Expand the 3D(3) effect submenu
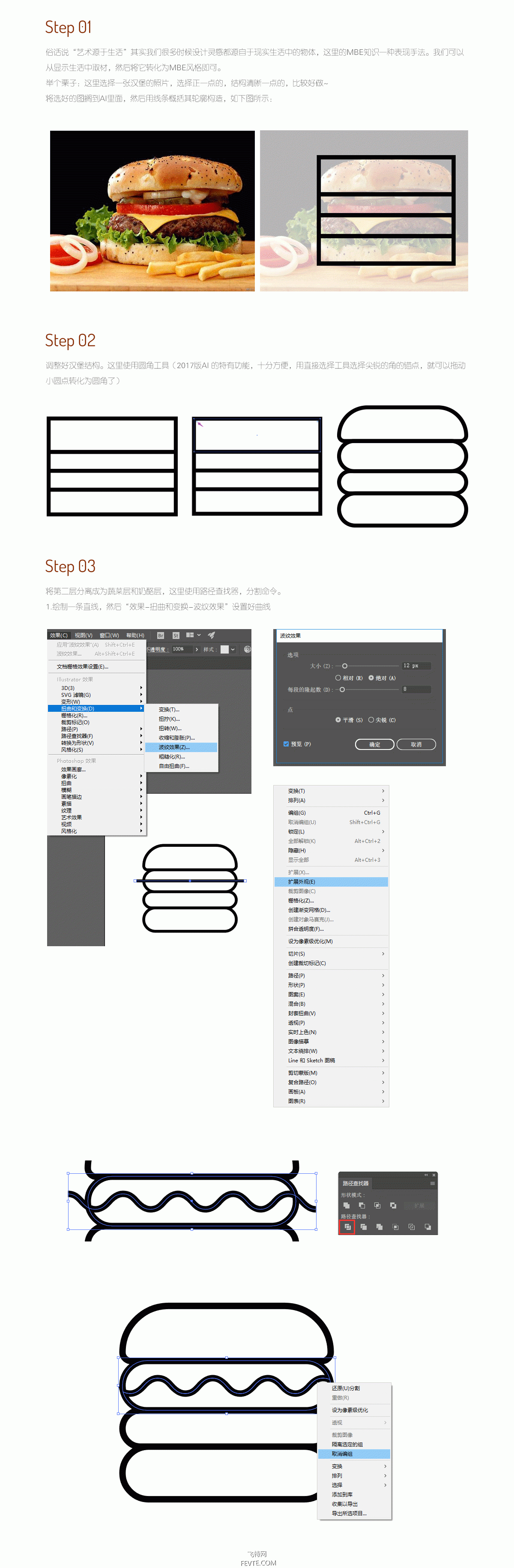 tap(97, 688)
